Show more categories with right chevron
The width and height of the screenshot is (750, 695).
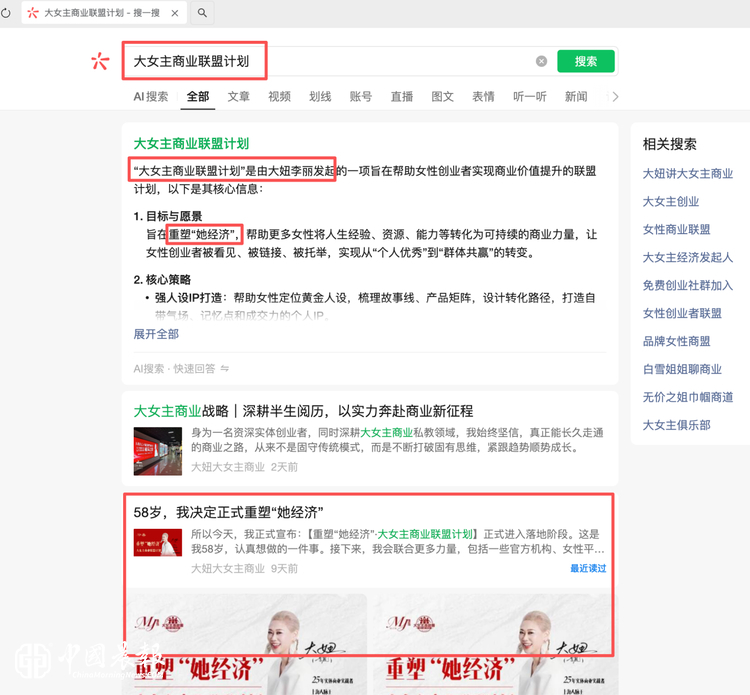point(615,97)
